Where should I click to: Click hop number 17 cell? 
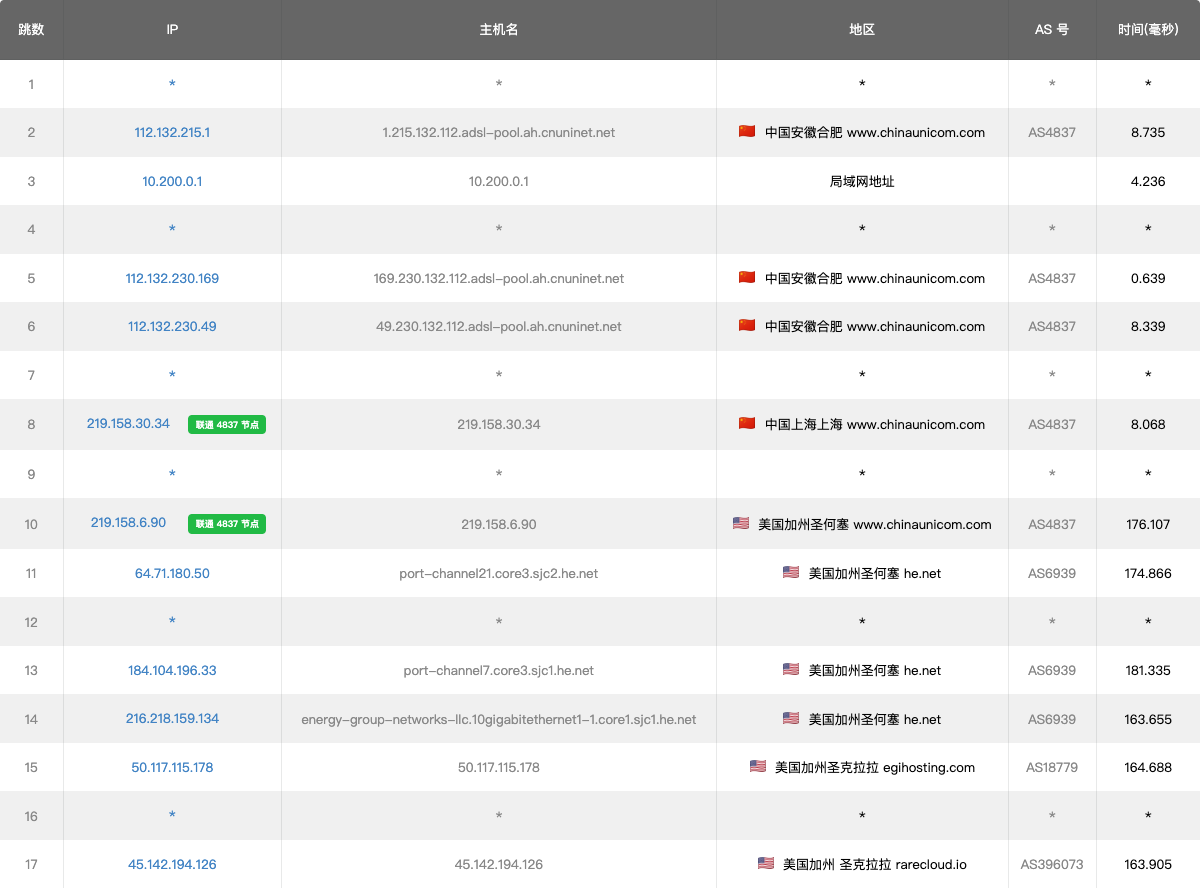point(31,864)
